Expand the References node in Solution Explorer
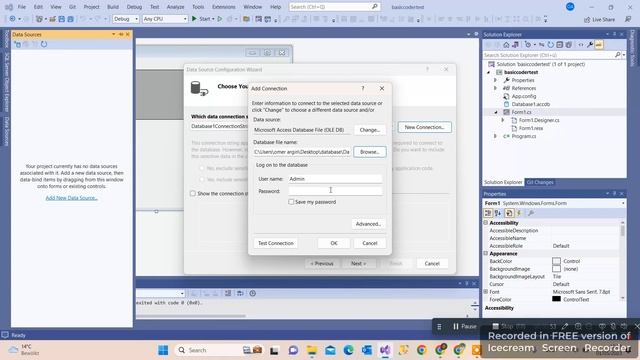Screen dimensions: 640x360 (496, 88)
